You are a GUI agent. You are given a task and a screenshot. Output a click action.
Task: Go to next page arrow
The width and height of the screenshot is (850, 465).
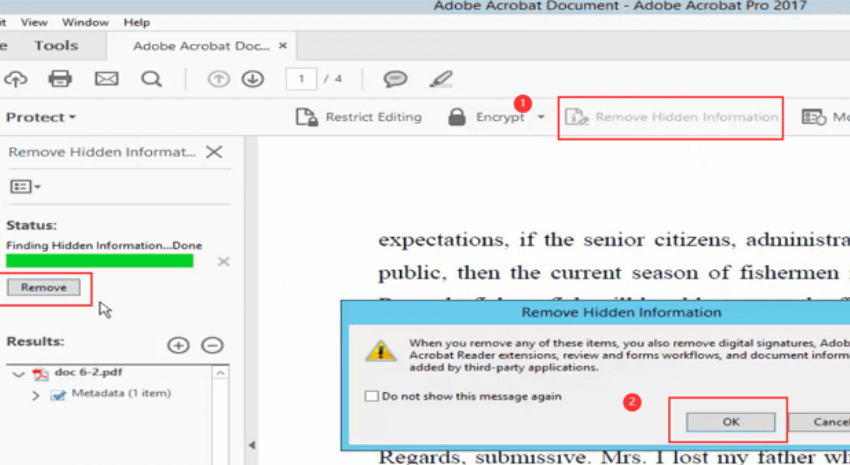point(253,79)
